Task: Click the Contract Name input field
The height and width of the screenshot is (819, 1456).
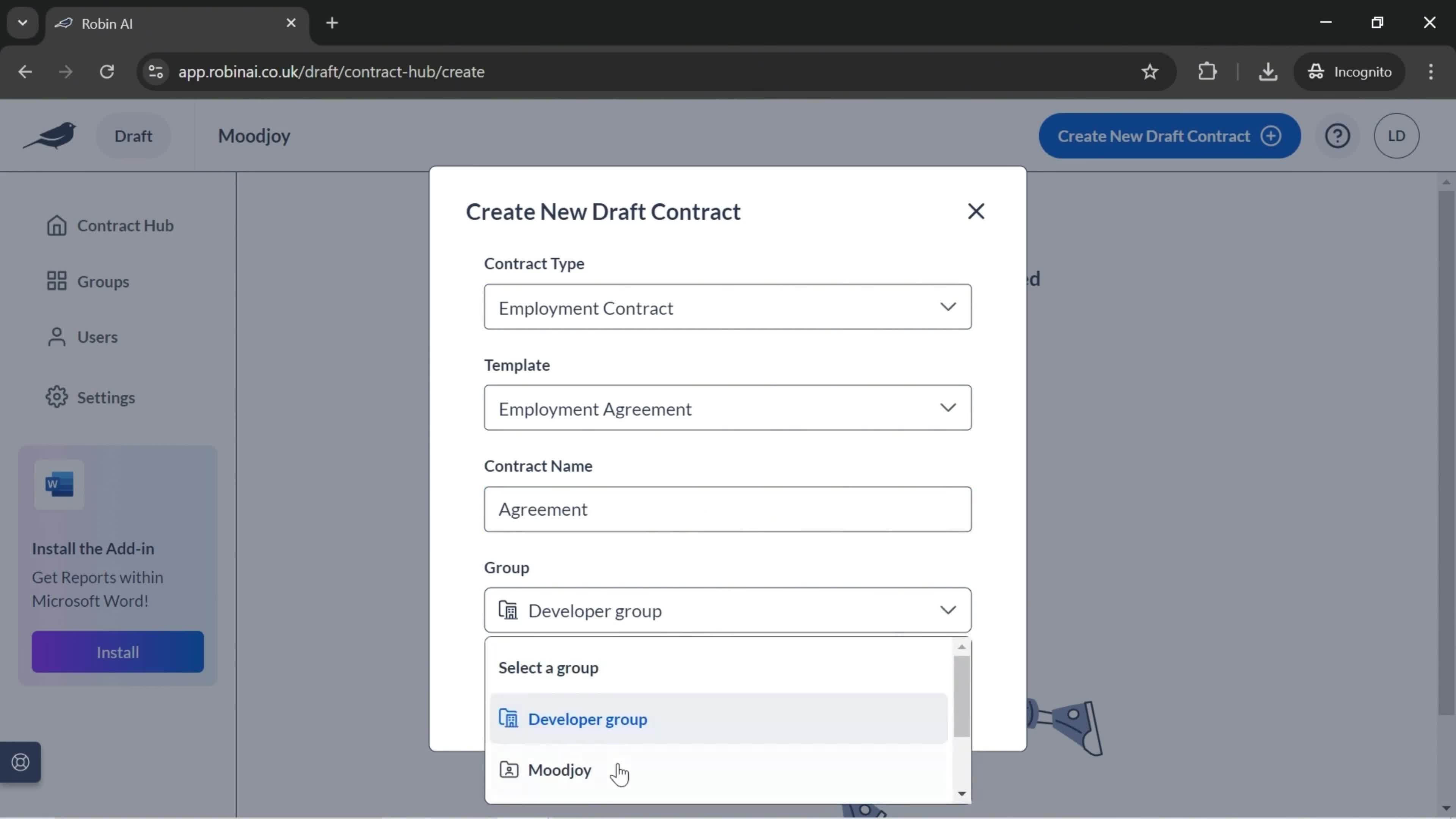Action: point(726,508)
